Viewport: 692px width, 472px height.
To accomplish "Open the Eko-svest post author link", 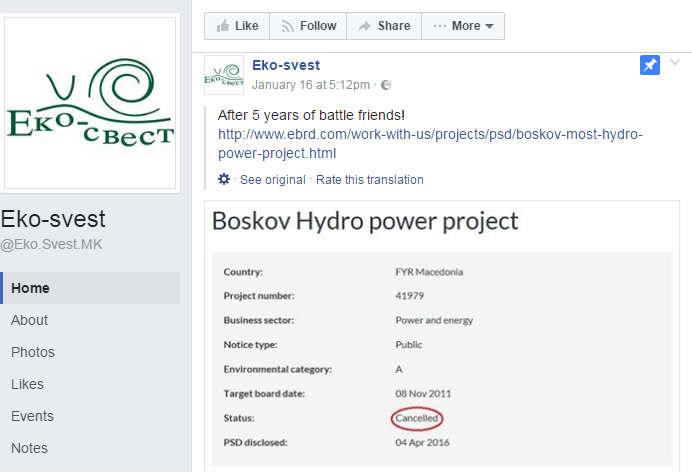I will click(286, 65).
